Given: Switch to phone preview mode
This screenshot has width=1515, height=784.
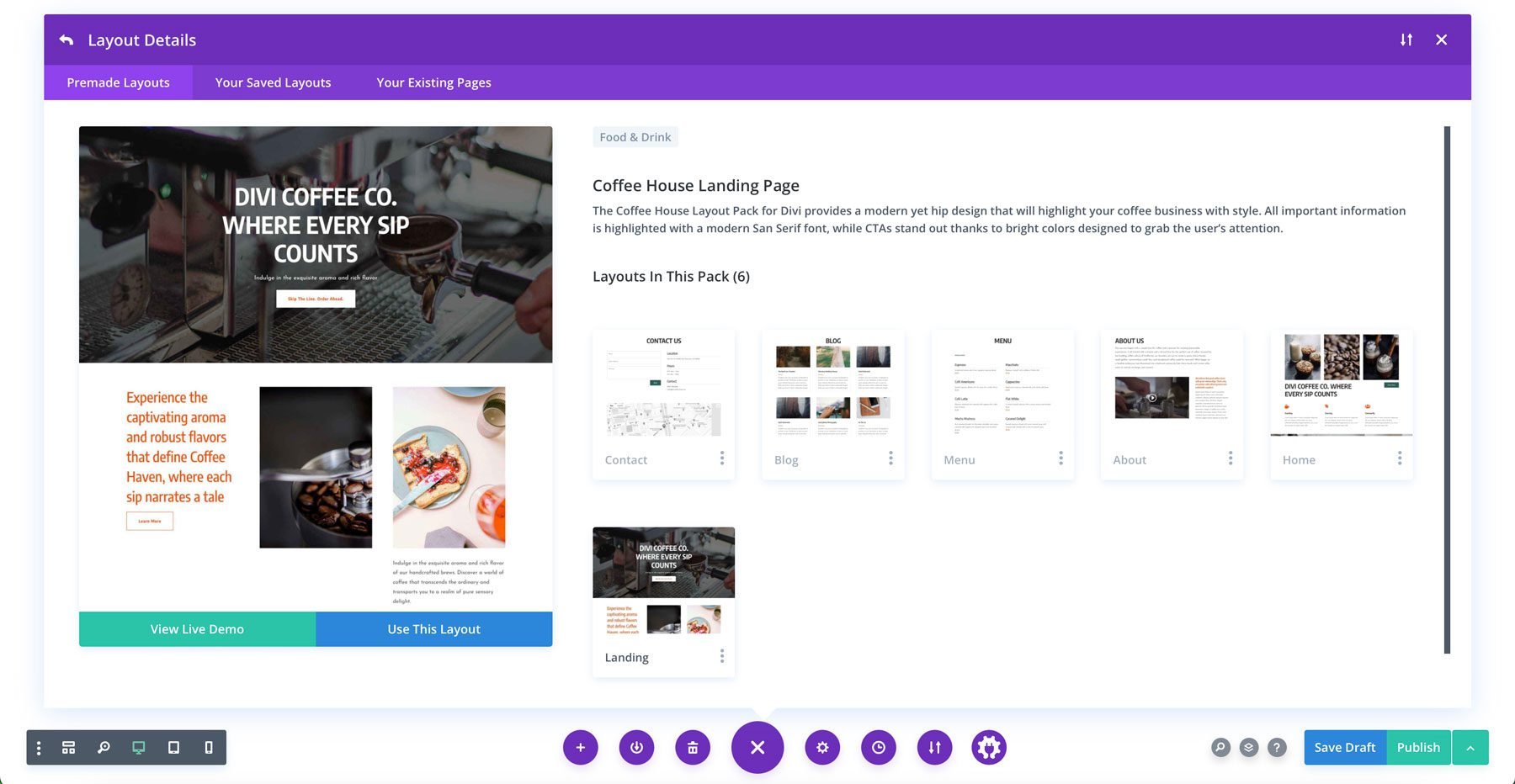Looking at the screenshot, I should [208, 747].
